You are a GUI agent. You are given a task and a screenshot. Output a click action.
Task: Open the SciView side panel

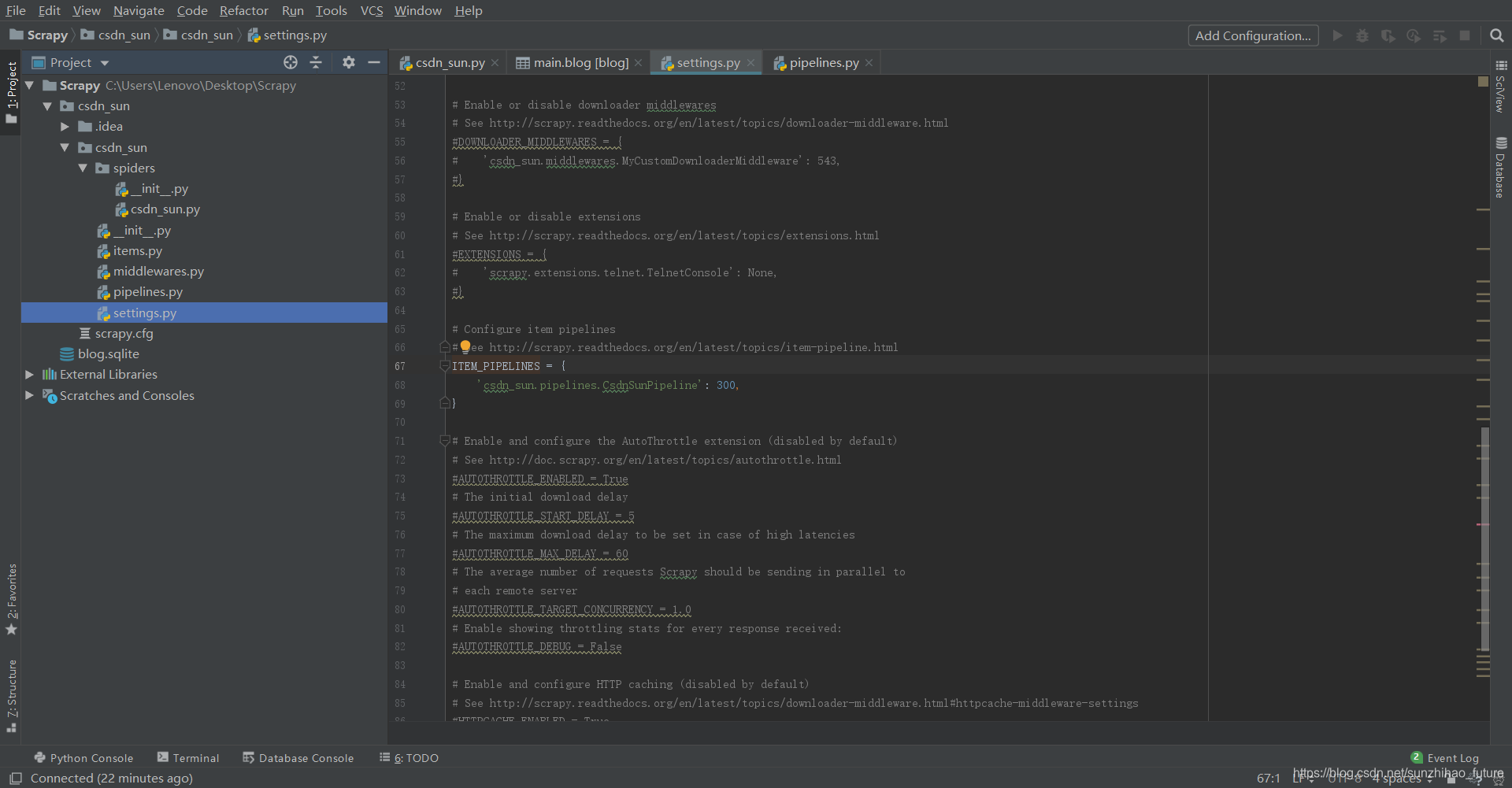(x=1501, y=87)
